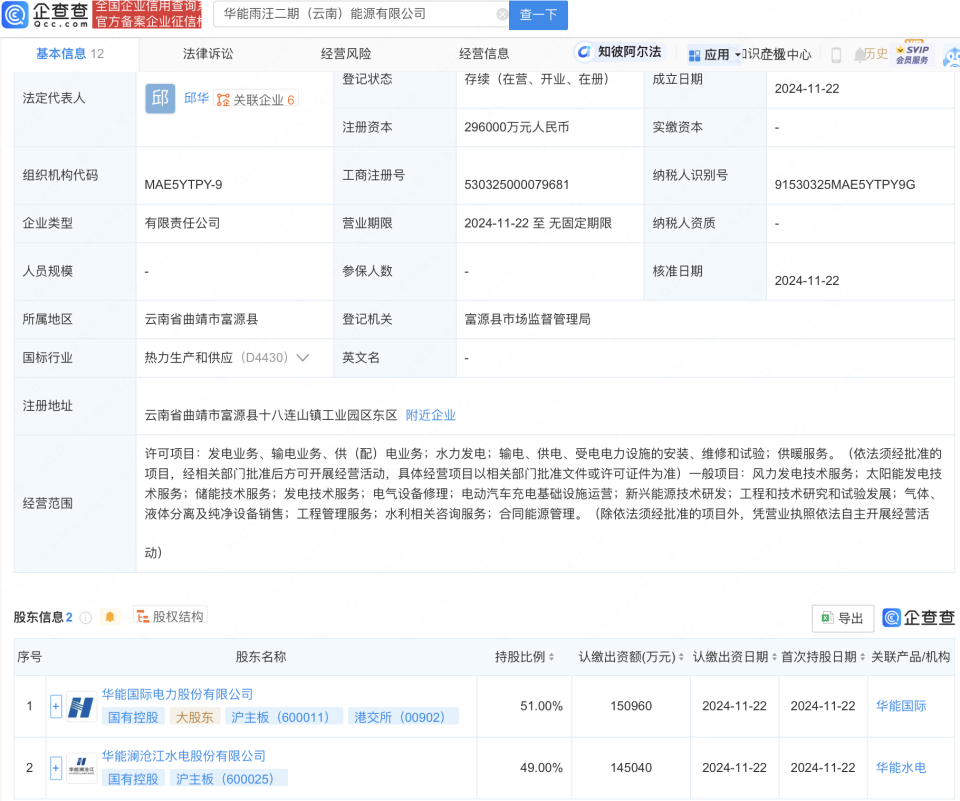Select organization code MAE5YTPY-9
The height and width of the screenshot is (801, 960).
click(183, 184)
